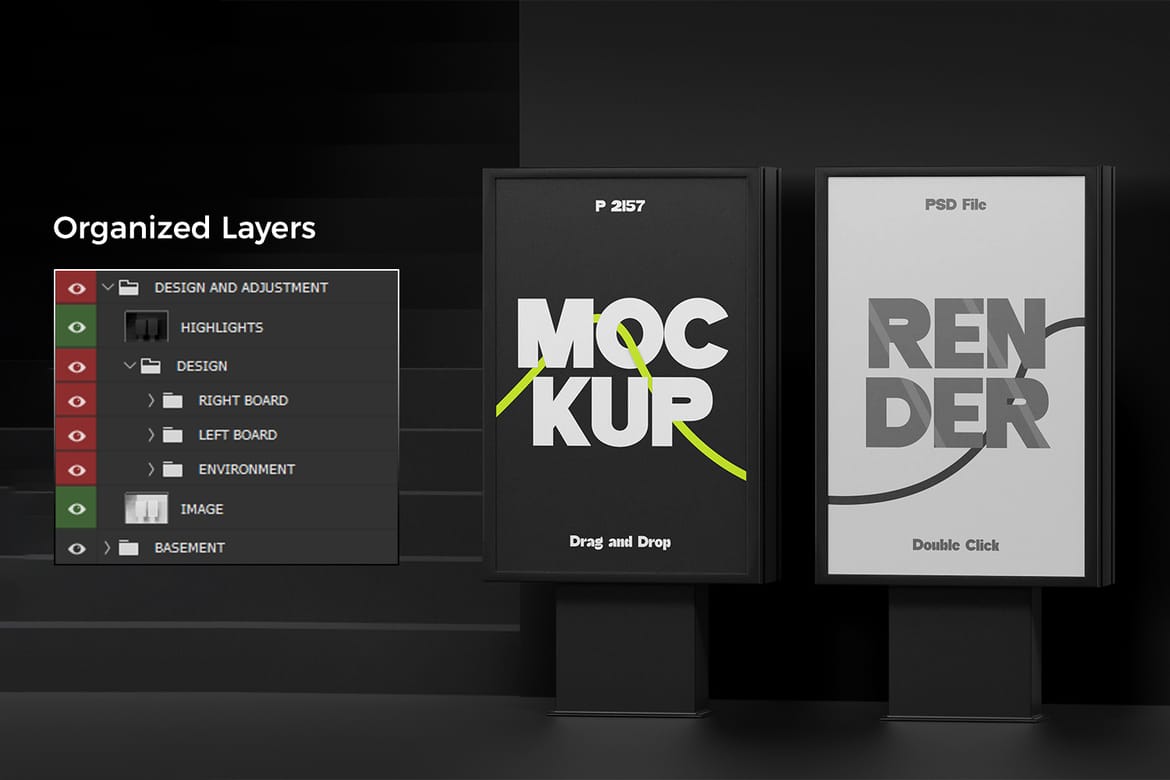Select the 'ENVIRONMENT' group name
The width and height of the screenshot is (1170, 780).
(x=246, y=469)
